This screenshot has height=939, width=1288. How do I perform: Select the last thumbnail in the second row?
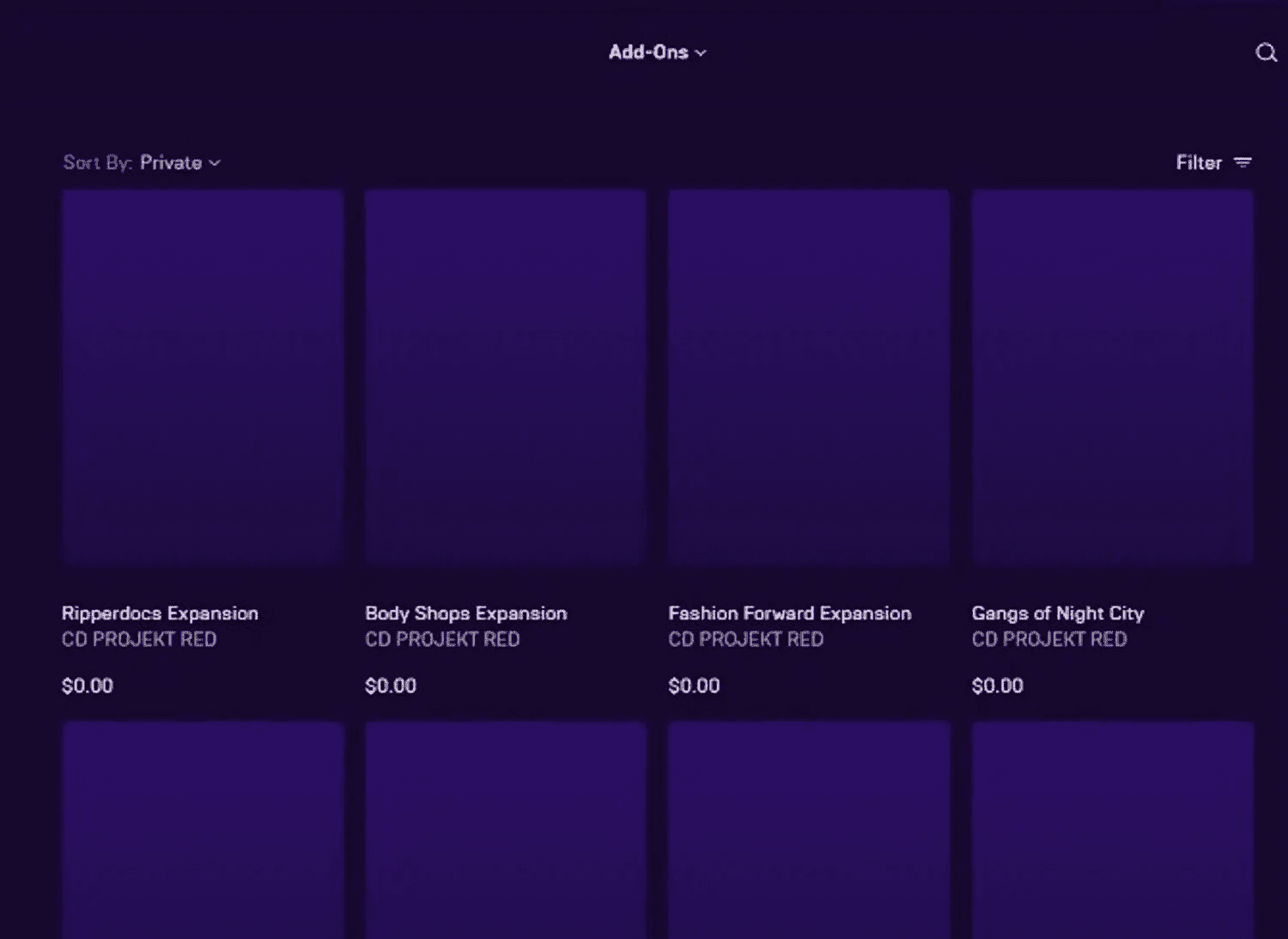tap(1112, 829)
